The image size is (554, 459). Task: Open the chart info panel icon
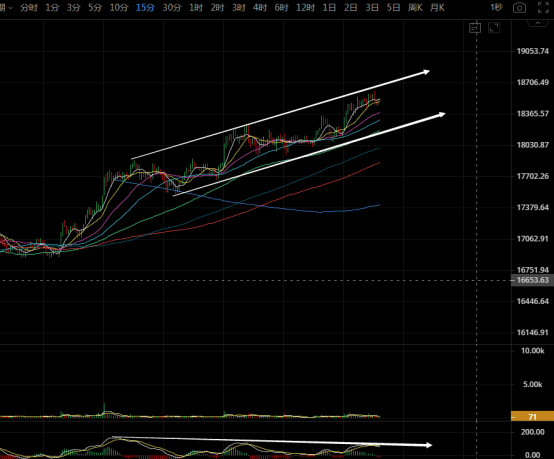475,28
